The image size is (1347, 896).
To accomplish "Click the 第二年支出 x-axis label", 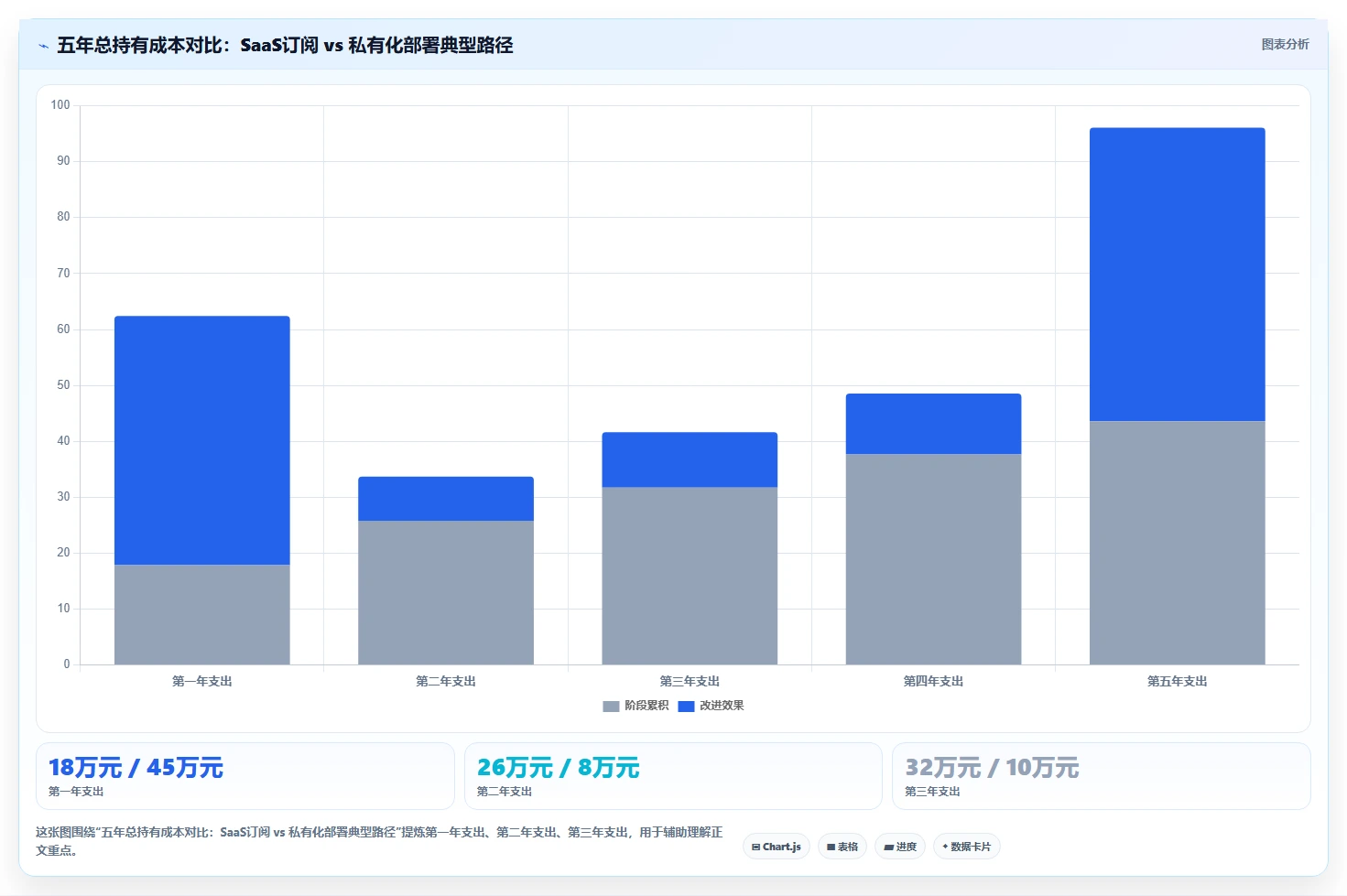I will 446,682.
